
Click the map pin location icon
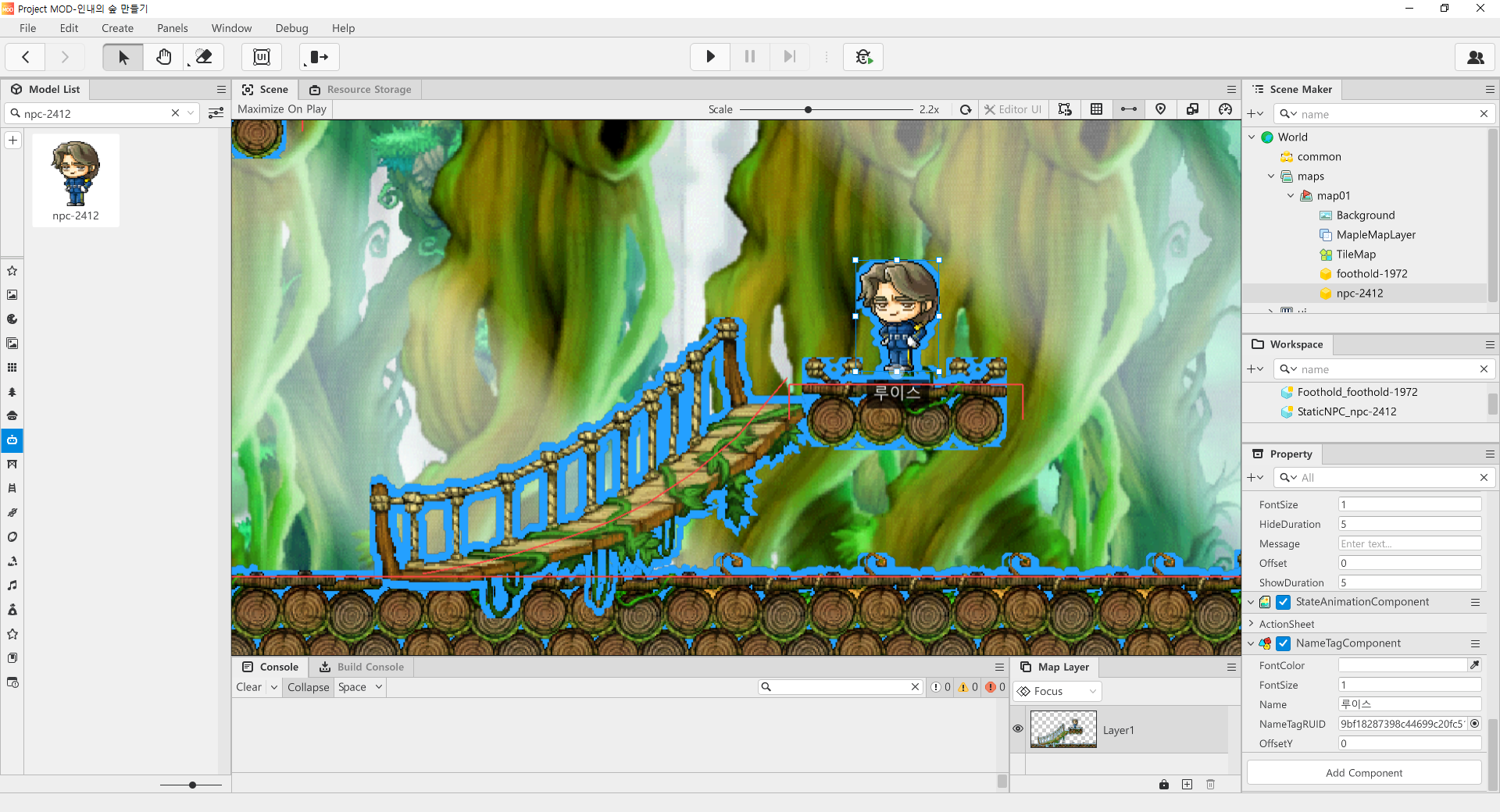pyautogui.click(x=1160, y=109)
